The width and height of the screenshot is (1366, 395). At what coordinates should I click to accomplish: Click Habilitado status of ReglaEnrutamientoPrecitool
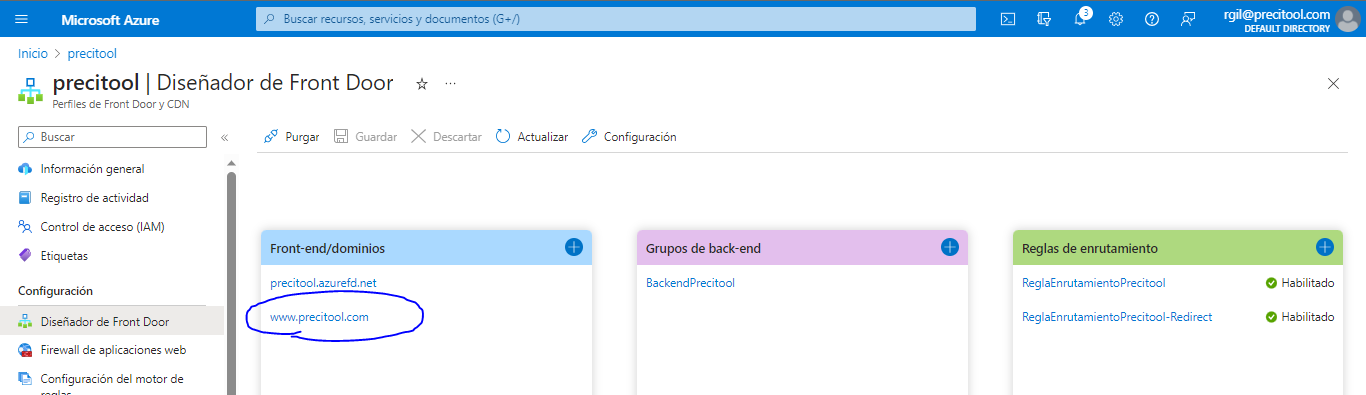1300,283
